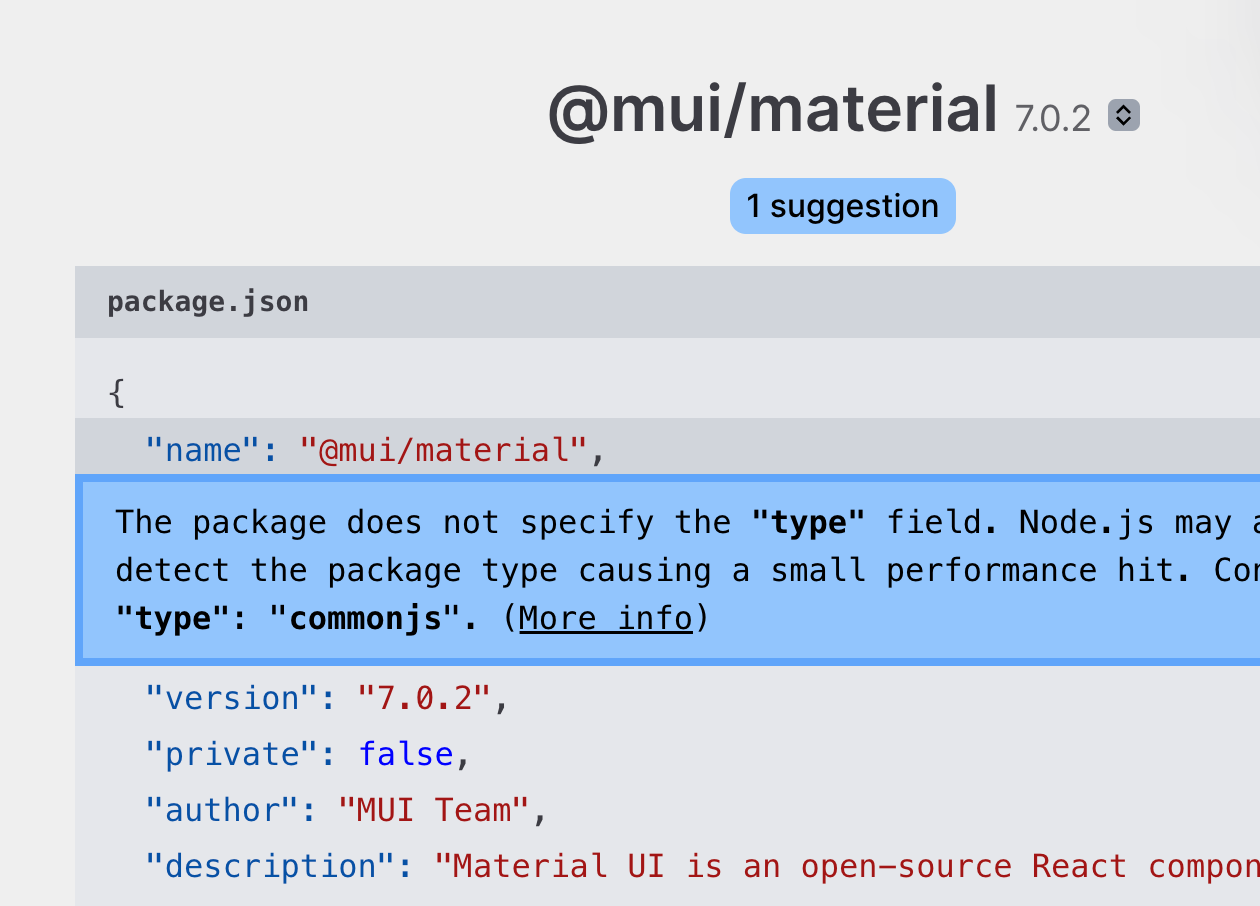Click the "@mui/material" name value string
Screen dimensions: 1260x906
(443, 450)
